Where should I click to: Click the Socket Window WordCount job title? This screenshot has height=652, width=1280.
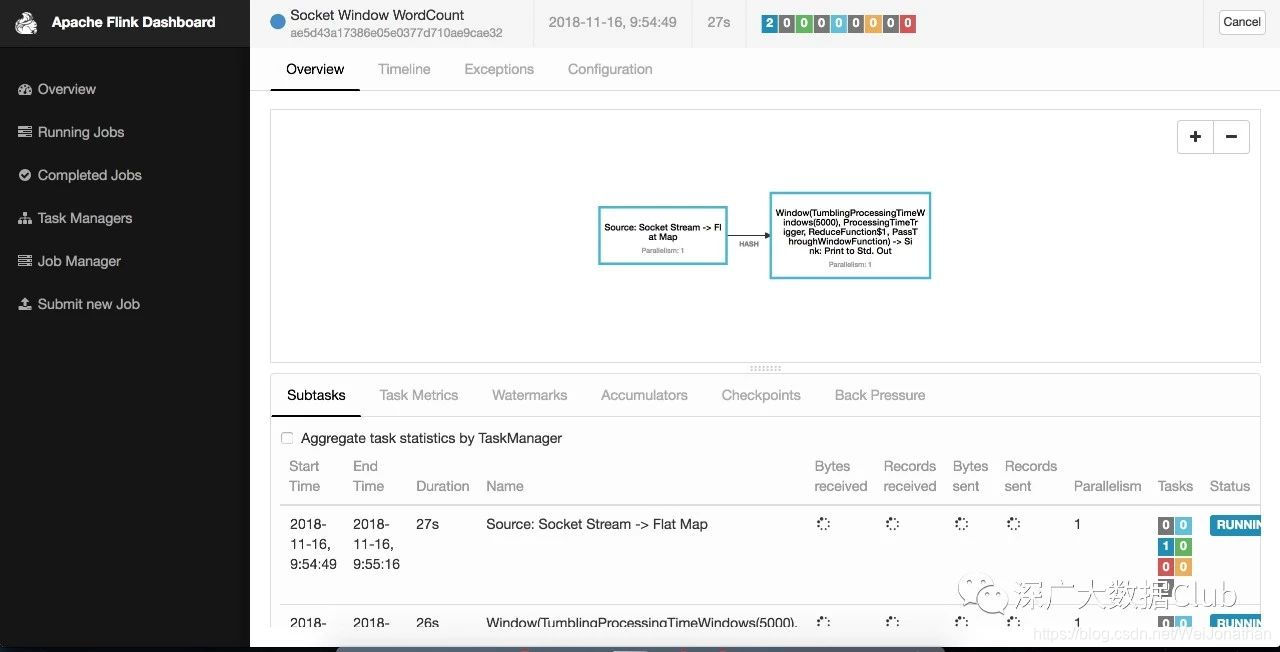click(377, 15)
